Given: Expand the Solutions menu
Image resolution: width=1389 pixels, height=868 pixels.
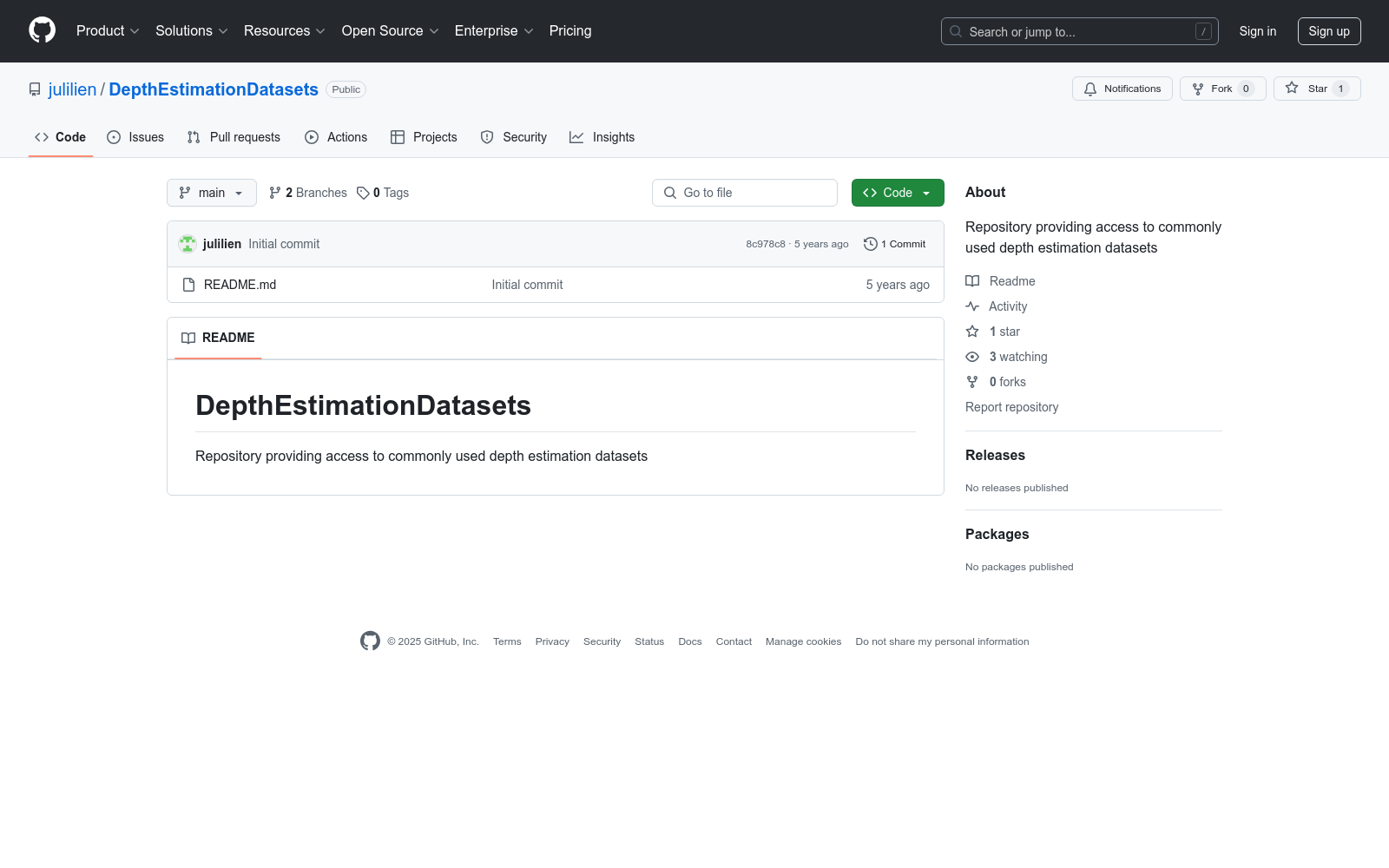Looking at the screenshot, I should [x=192, y=31].
